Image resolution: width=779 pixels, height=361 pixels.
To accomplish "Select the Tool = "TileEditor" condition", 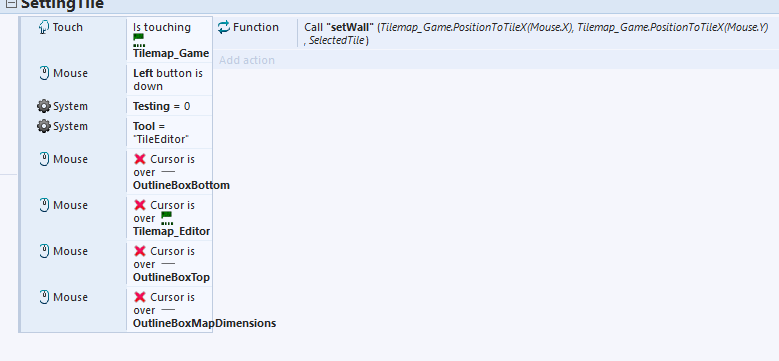I will click(169, 132).
